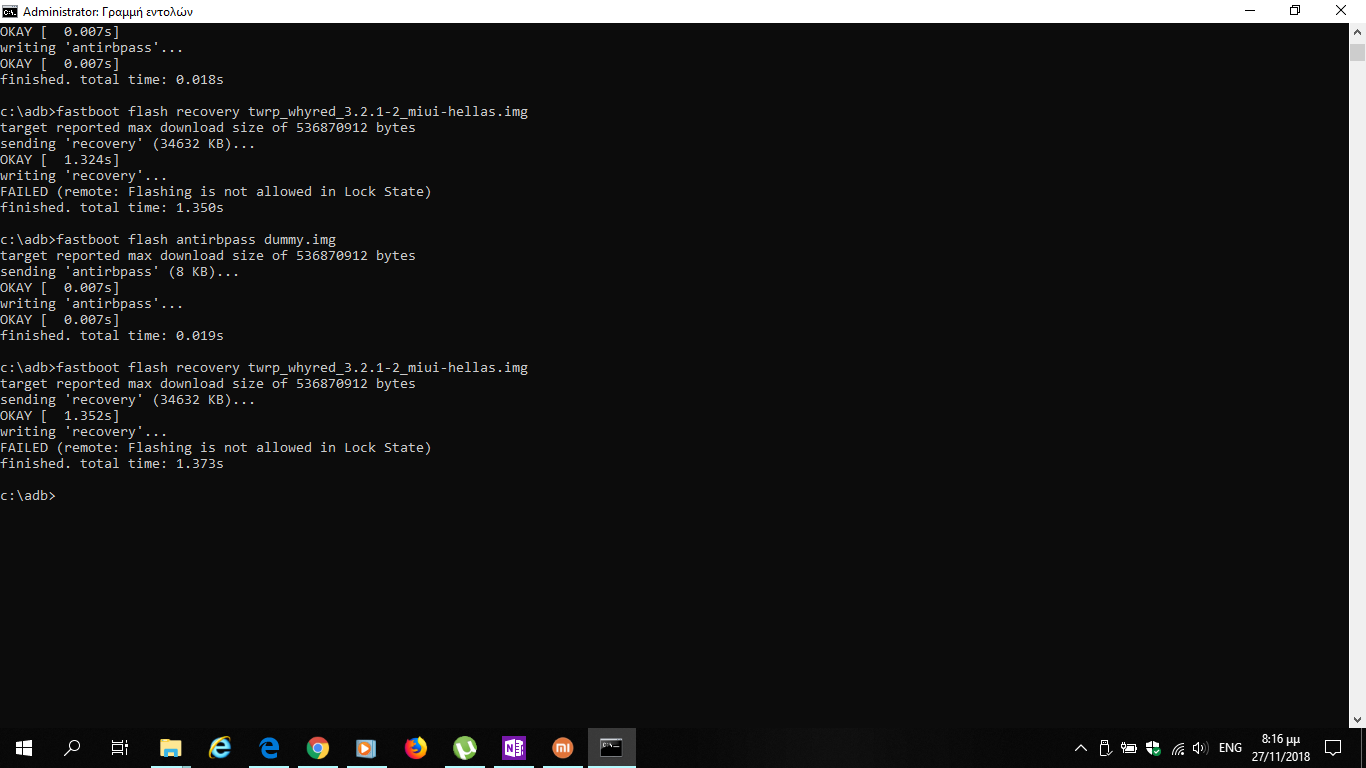Click the scrollbar down arrow in Command Prompt
Screen dimensions: 1366x768
coord(1357,719)
